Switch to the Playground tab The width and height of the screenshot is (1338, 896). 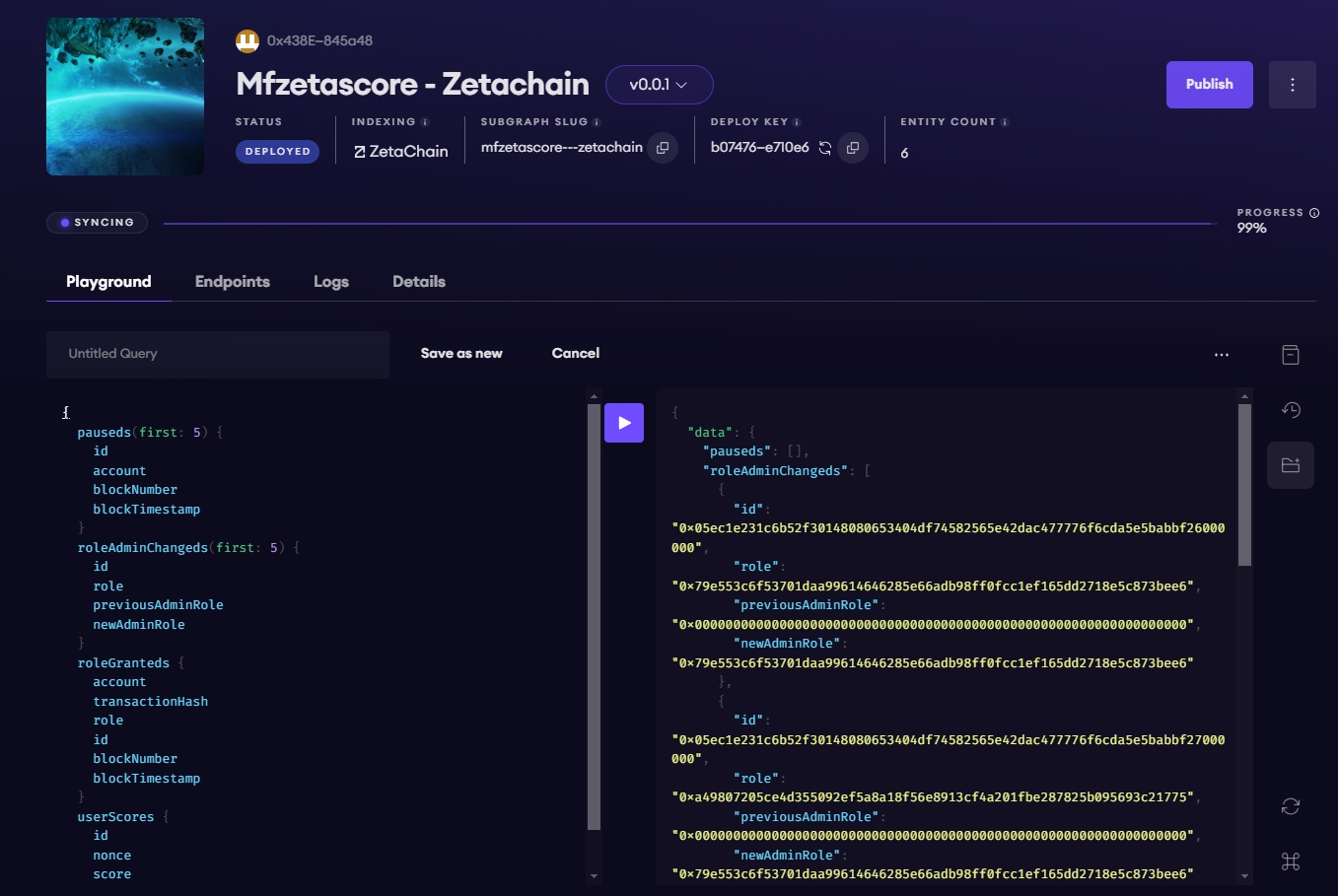coord(108,282)
